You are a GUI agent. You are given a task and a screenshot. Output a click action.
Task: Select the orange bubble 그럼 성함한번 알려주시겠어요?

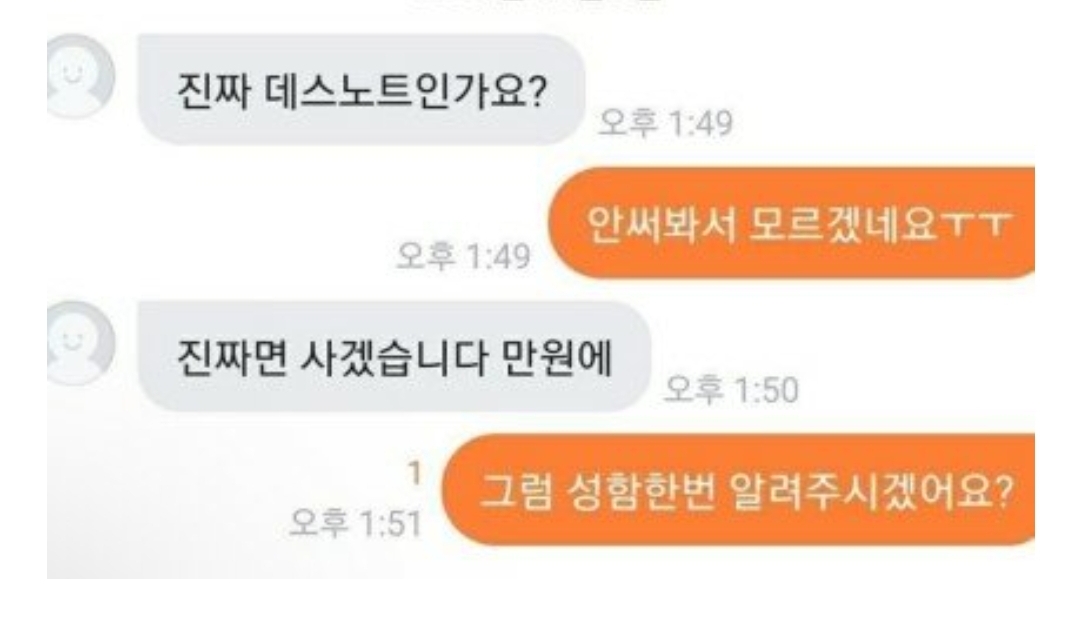[x=738, y=490]
